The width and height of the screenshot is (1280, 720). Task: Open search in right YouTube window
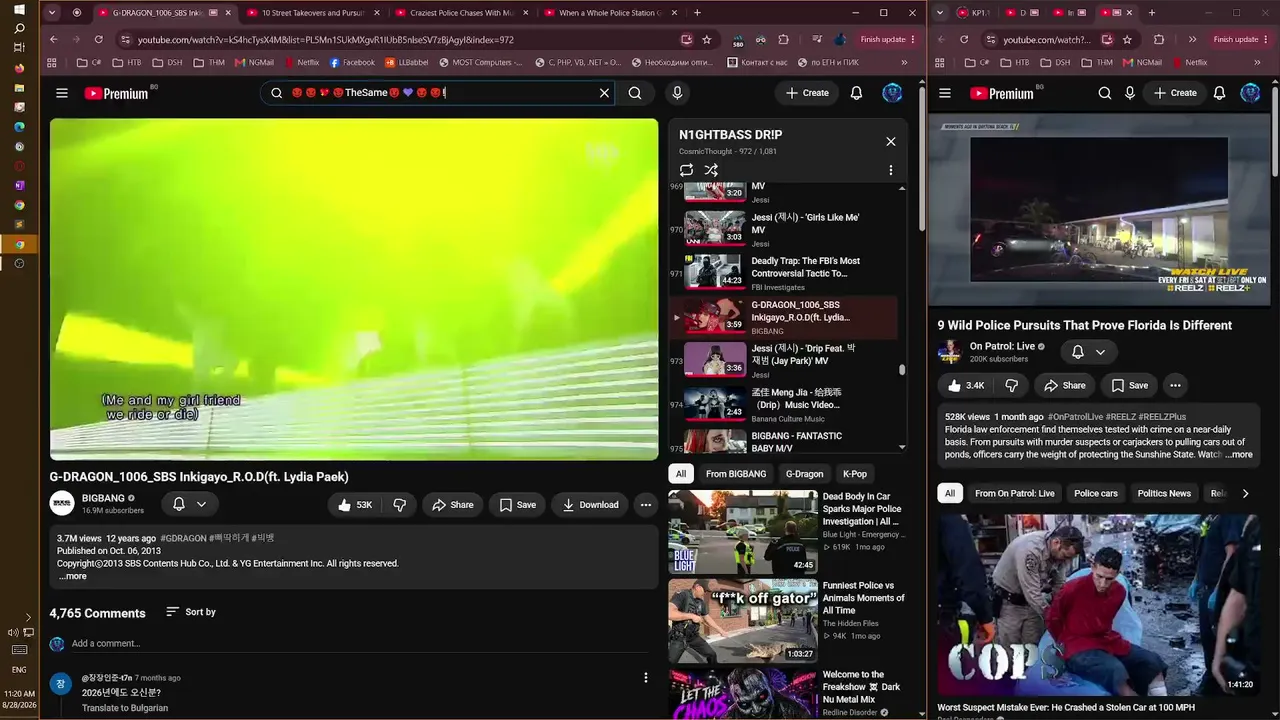1105,93
